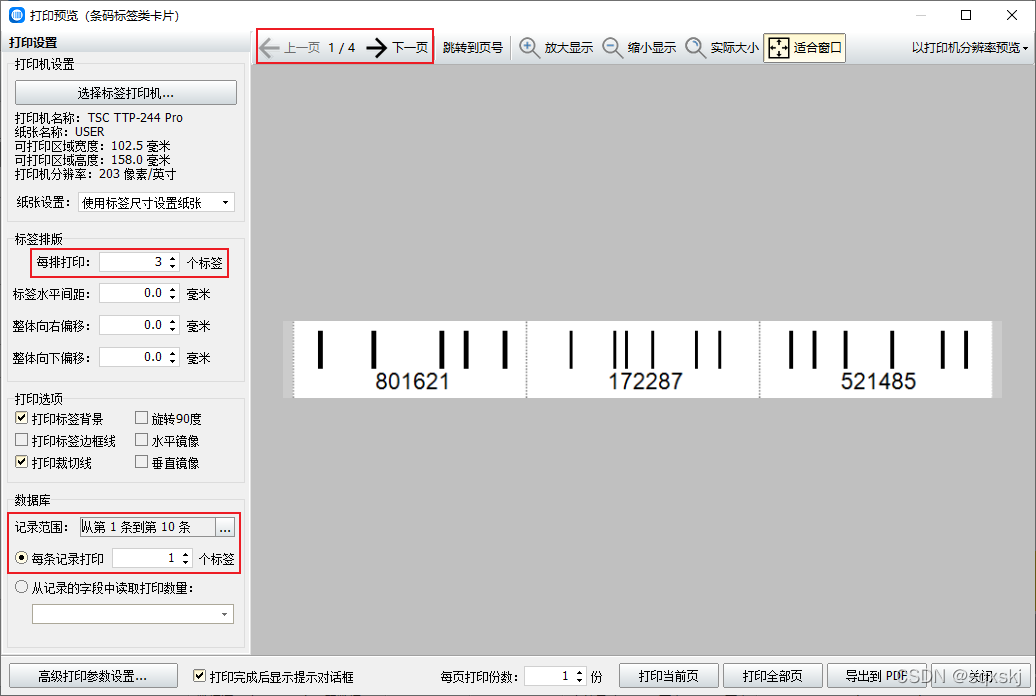Click record range text field
The image size is (1036, 696).
click(x=147, y=527)
